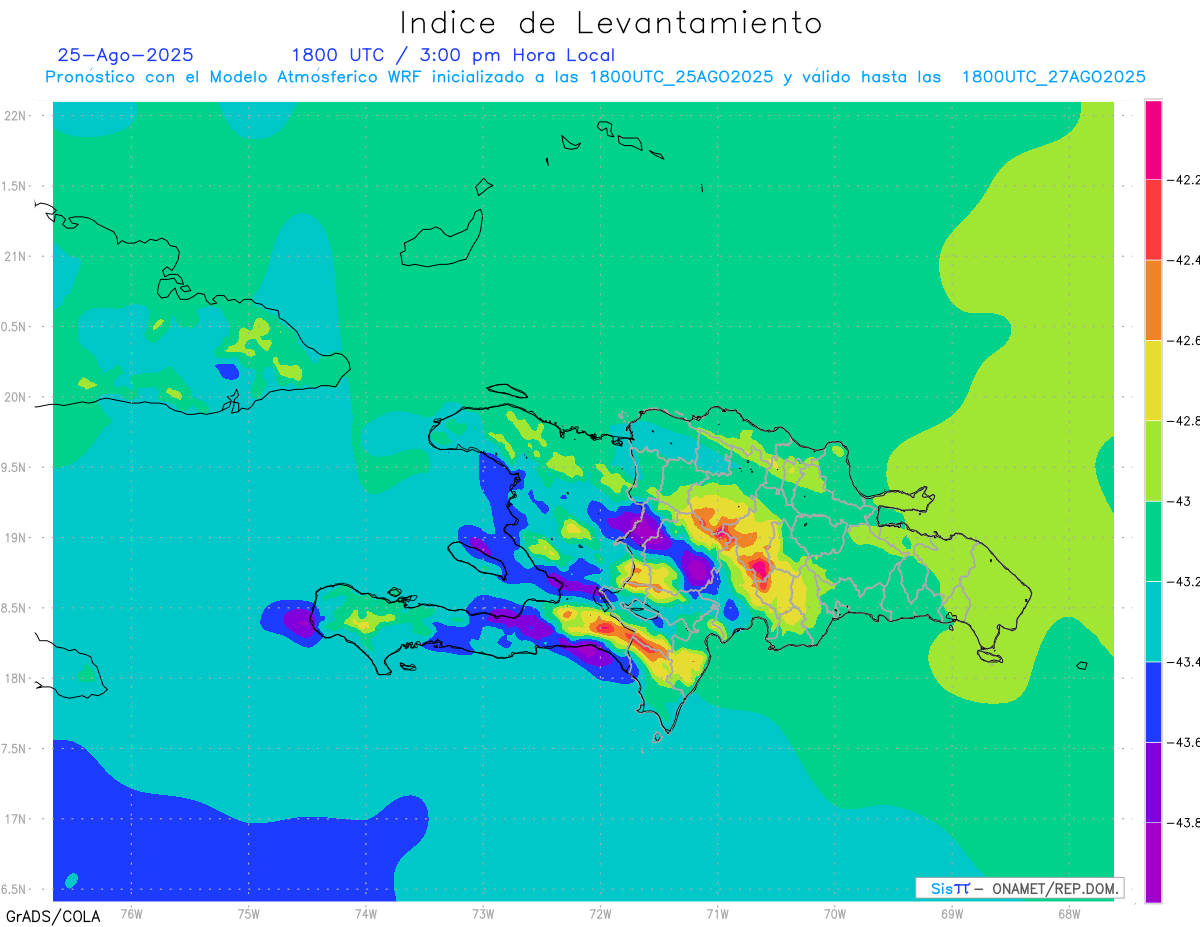Image resolution: width=1200 pixels, height=927 pixels.
Task: Click latitude label "17N"
Action: coord(14,819)
